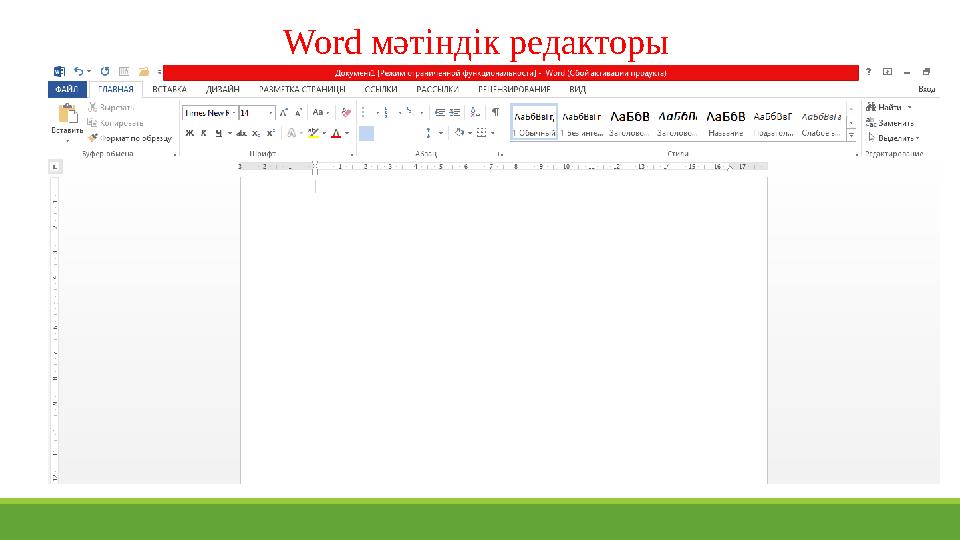The image size is (960, 540).
Task: Click the Repeat/Redo icon in the title bar
Action: tap(105, 72)
